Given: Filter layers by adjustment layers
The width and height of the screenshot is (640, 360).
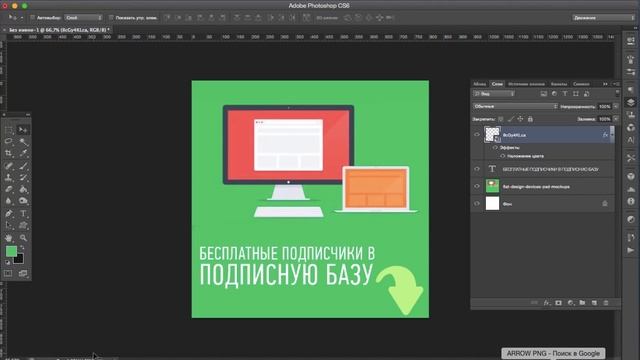Looking at the screenshot, I should click(x=554, y=94).
